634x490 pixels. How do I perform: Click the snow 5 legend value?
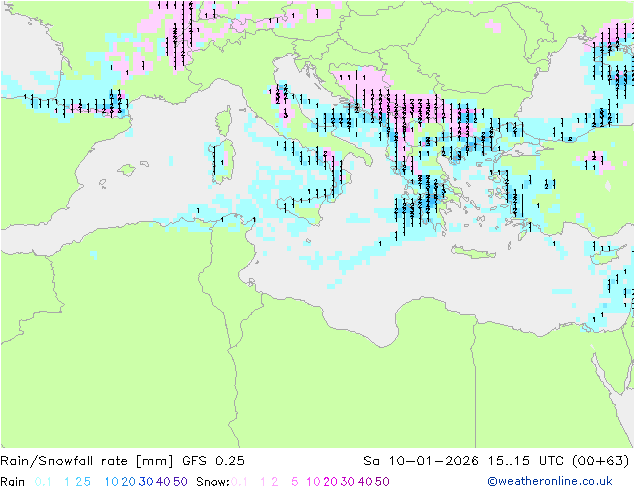295,482
